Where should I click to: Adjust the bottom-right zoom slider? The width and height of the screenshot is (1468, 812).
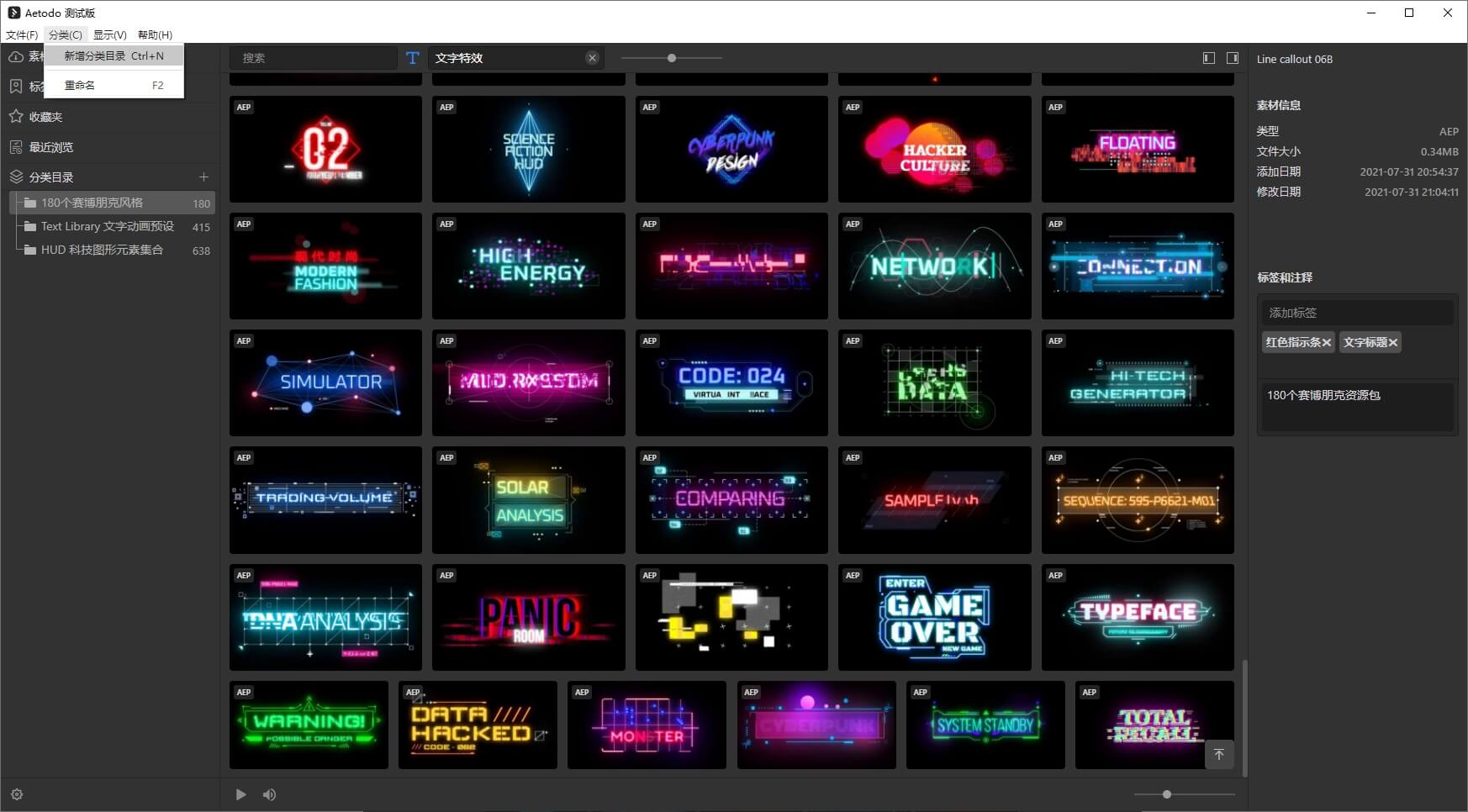[1167, 794]
